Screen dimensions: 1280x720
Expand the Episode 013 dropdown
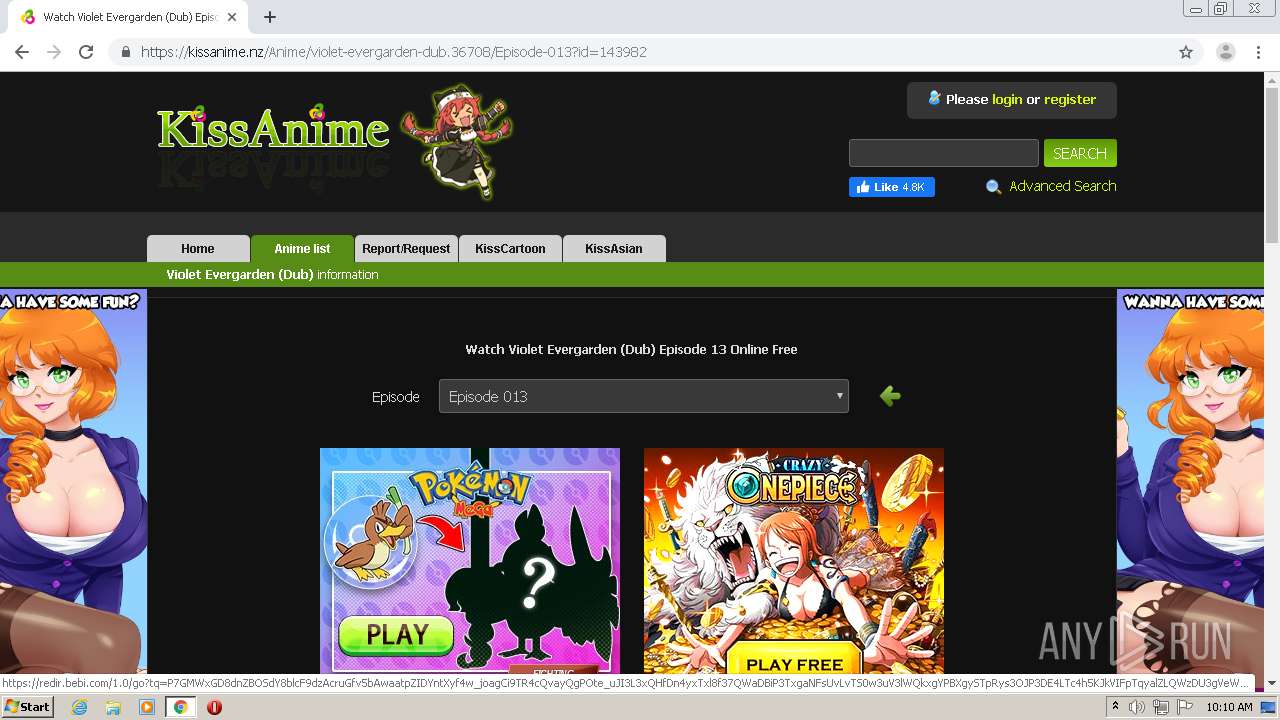tap(644, 396)
